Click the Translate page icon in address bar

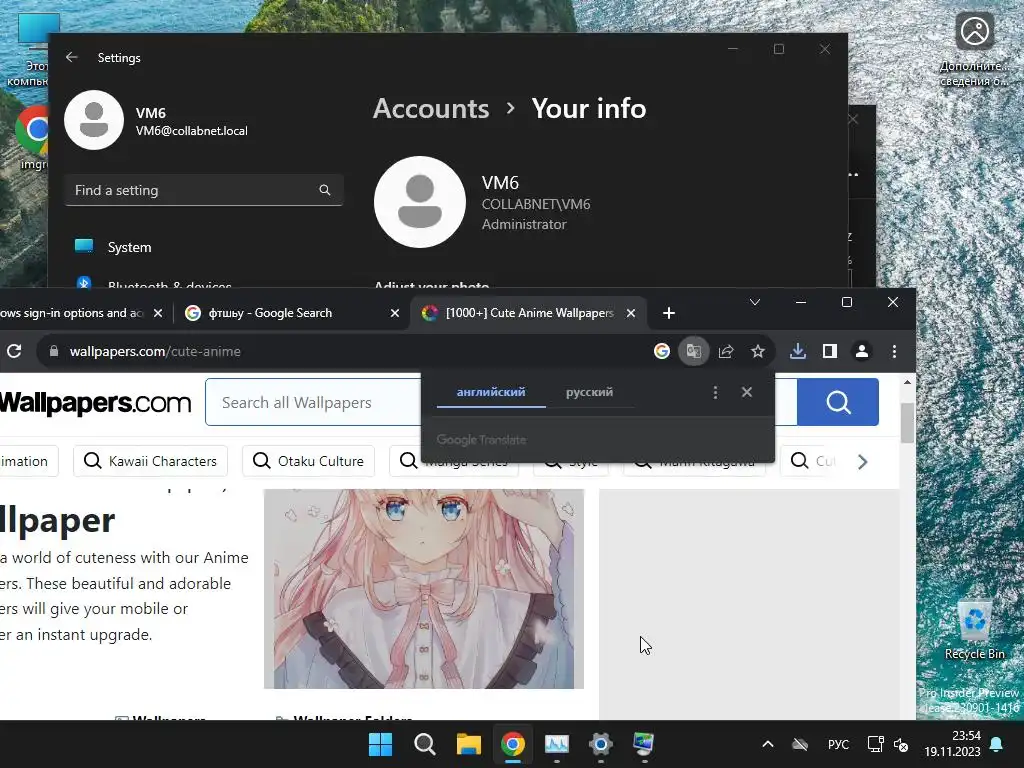tap(694, 351)
